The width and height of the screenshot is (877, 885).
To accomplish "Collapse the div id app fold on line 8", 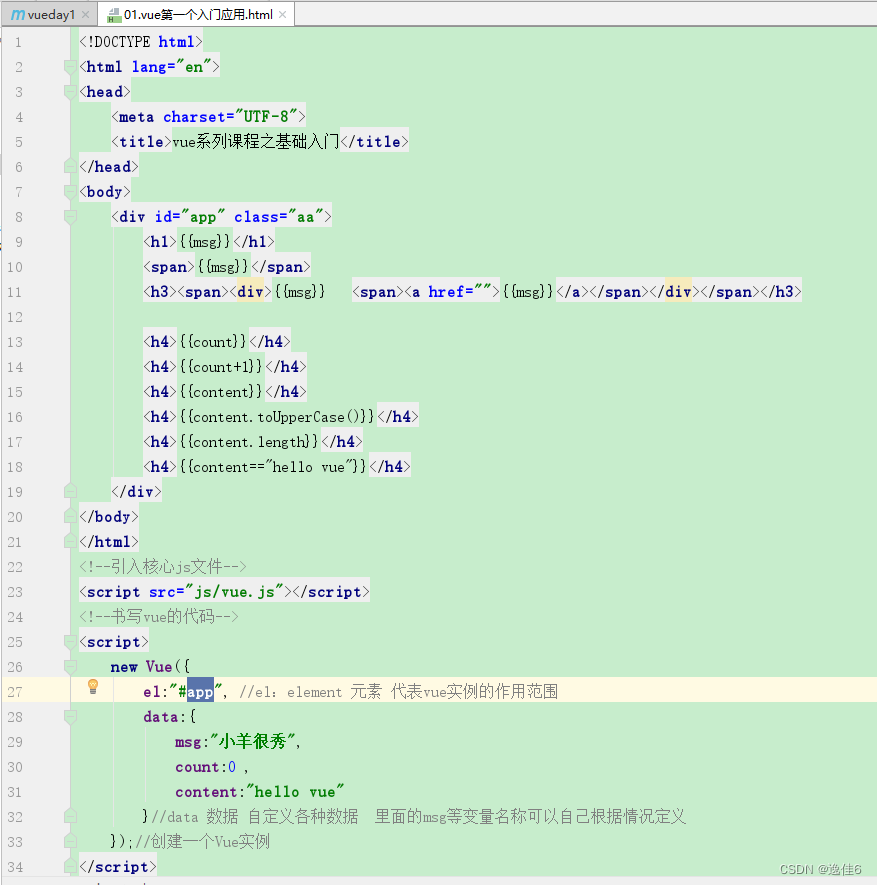I will point(70,217).
